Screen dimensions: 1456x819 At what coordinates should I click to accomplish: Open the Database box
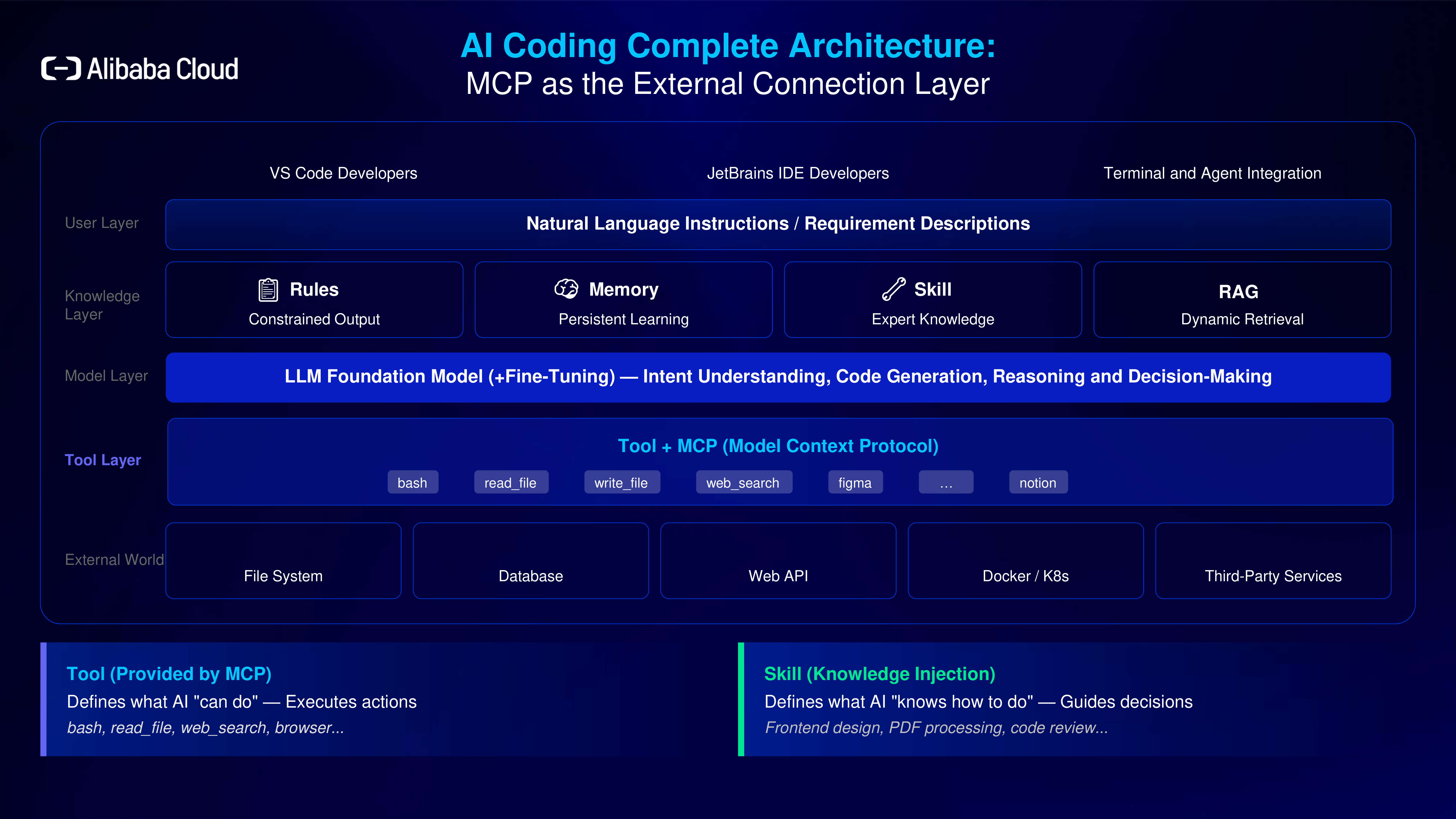coord(531,561)
